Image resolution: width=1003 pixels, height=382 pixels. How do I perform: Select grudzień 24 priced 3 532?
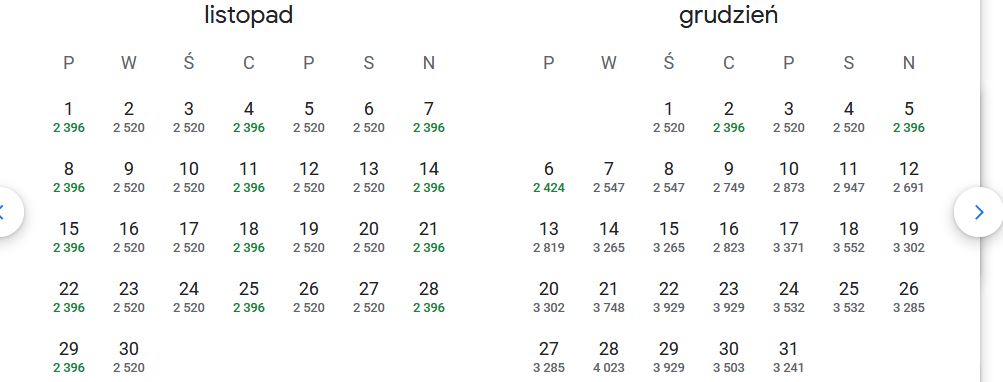pos(789,298)
